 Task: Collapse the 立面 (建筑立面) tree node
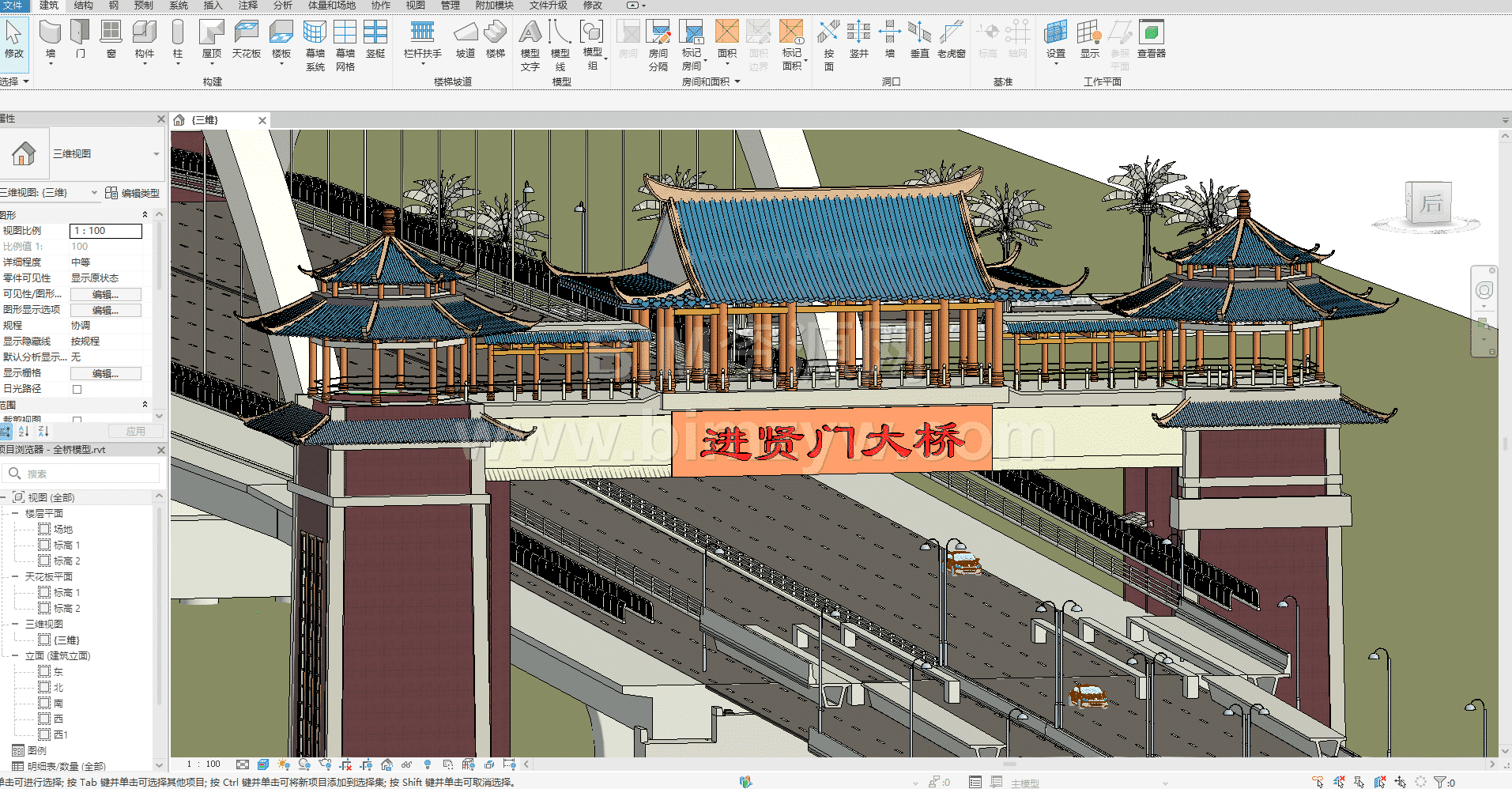(x=15, y=656)
